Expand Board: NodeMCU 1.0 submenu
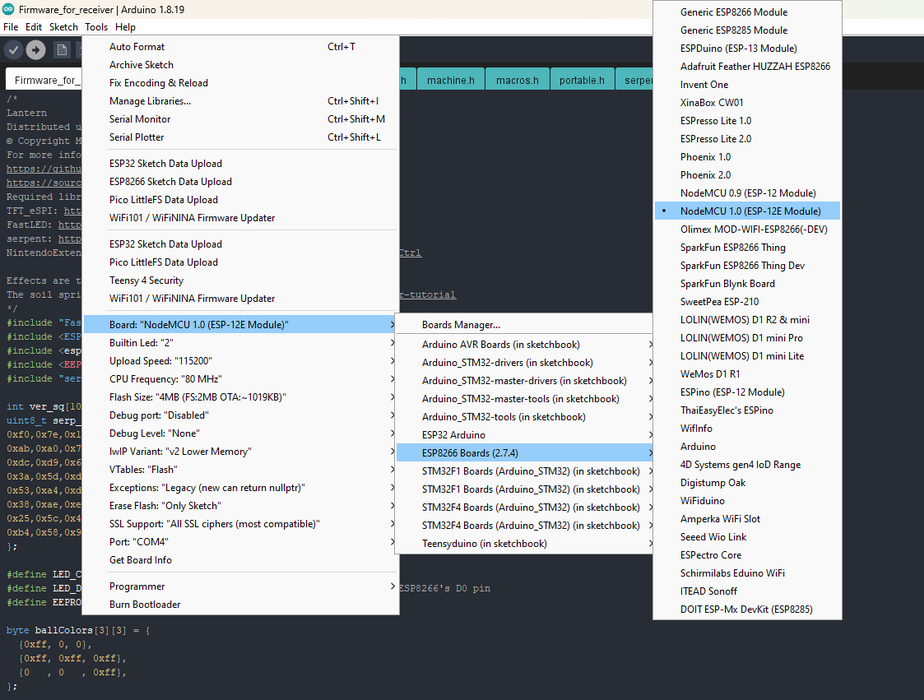 point(241,325)
